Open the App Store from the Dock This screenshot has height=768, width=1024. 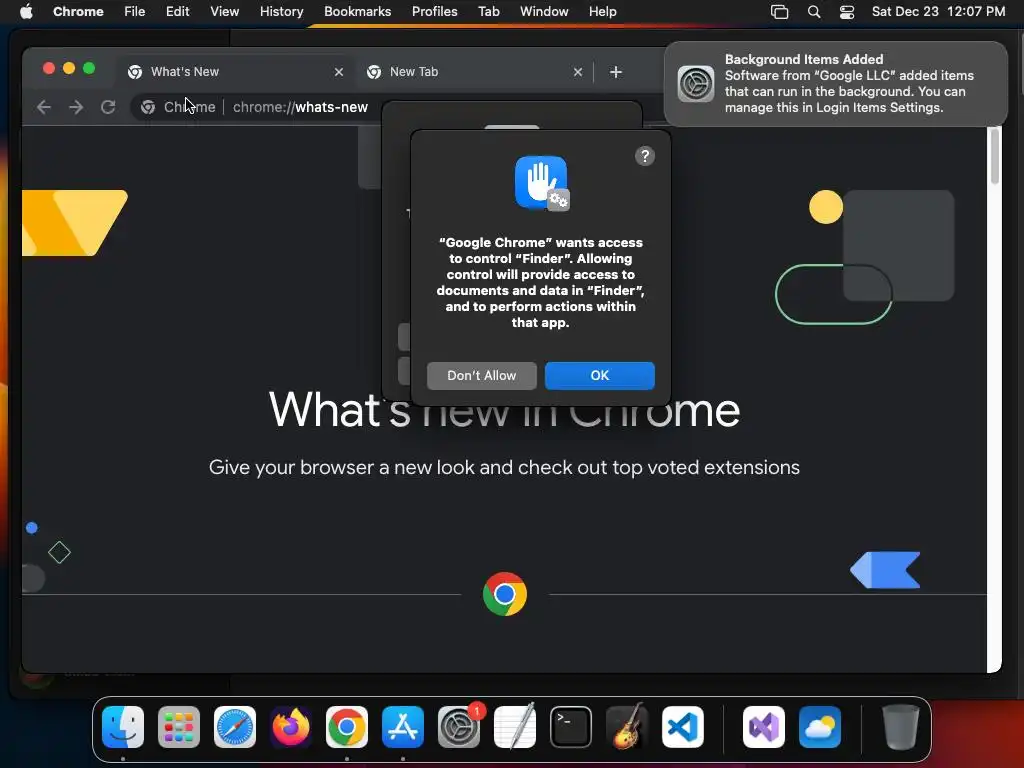pos(403,727)
